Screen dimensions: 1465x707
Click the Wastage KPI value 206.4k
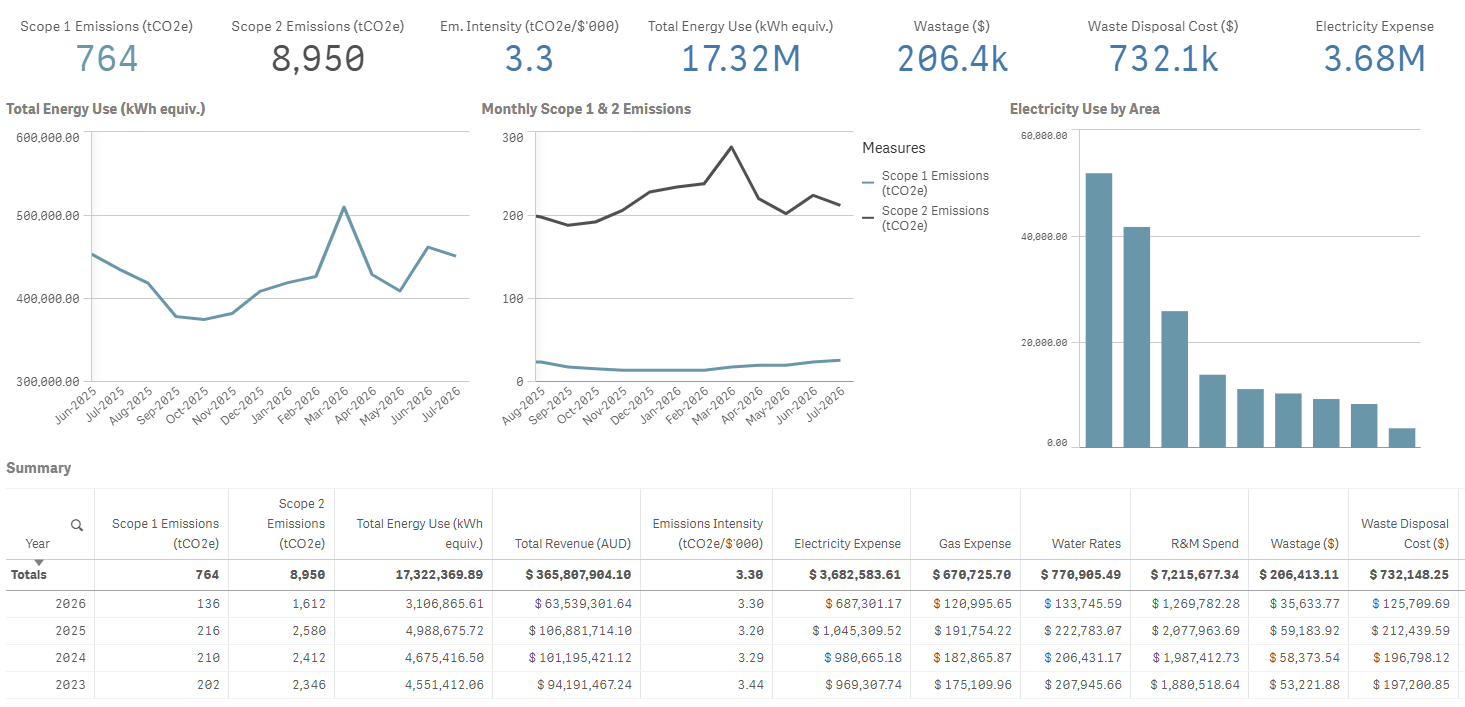coord(952,59)
